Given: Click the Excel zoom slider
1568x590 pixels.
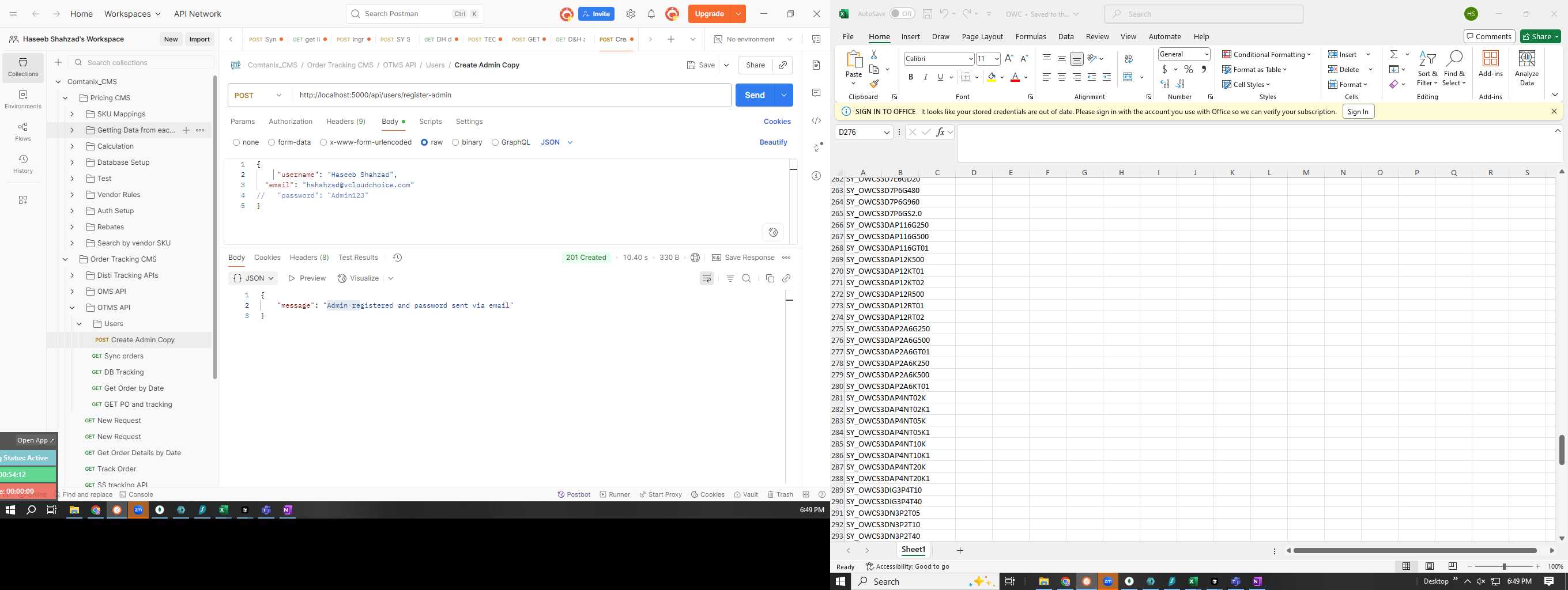Looking at the screenshot, I should (1503, 567).
